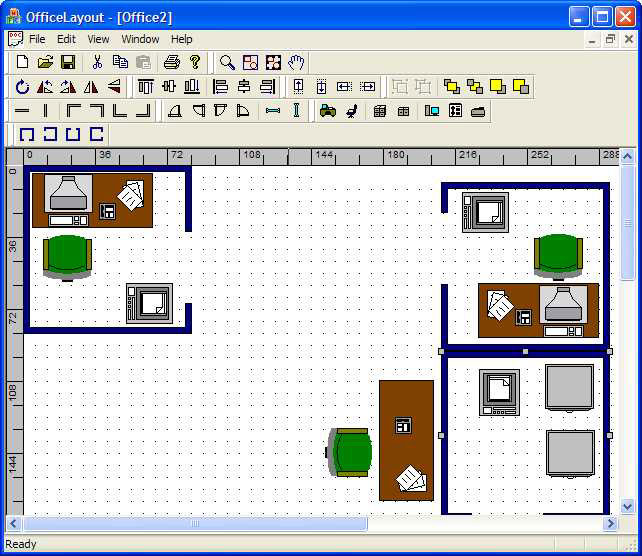Activate the hand pan tool

click(296, 62)
